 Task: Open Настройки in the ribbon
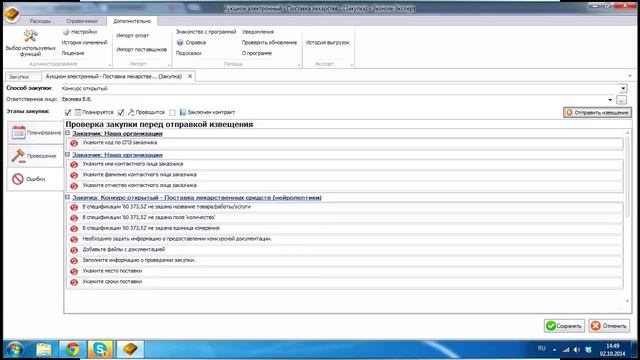pyautogui.click(x=80, y=32)
